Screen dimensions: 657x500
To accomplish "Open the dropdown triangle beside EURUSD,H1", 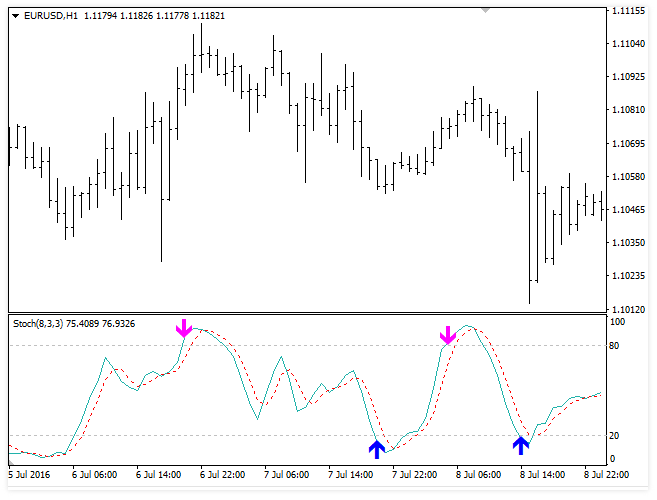I will (16, 16).
